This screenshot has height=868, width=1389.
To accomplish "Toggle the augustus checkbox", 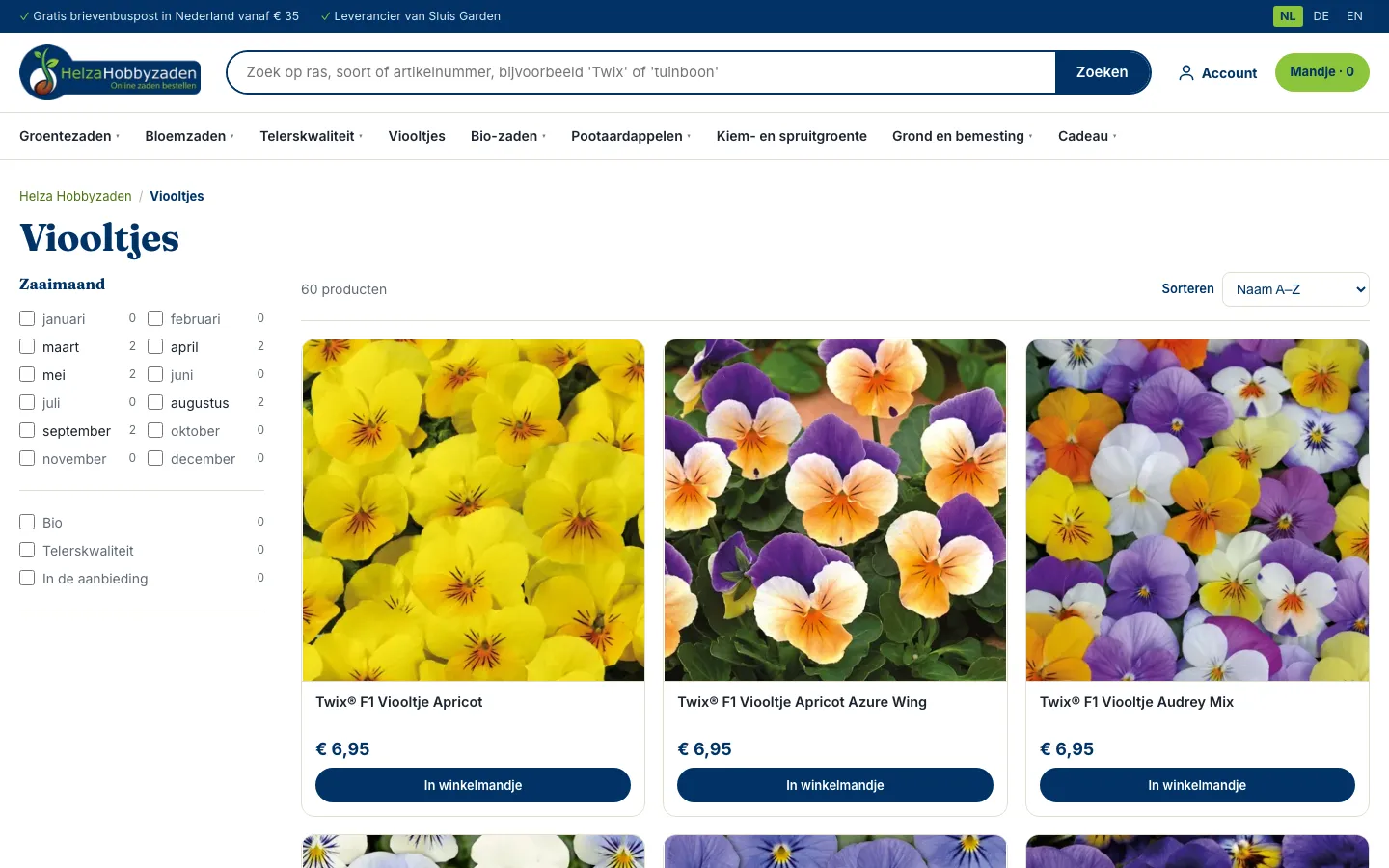I will pyautogui.click(x=155, y=402).
